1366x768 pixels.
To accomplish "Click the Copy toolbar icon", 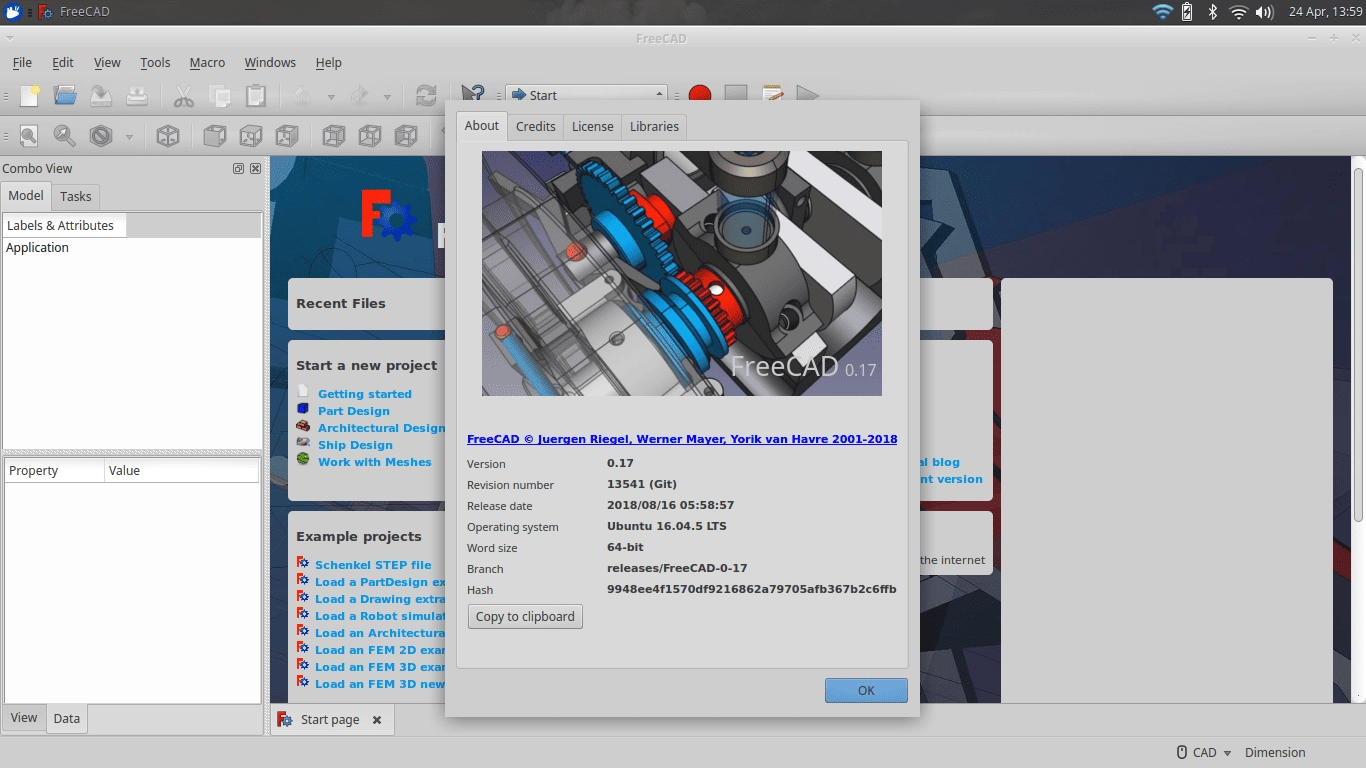I will [x=220, y=96].
